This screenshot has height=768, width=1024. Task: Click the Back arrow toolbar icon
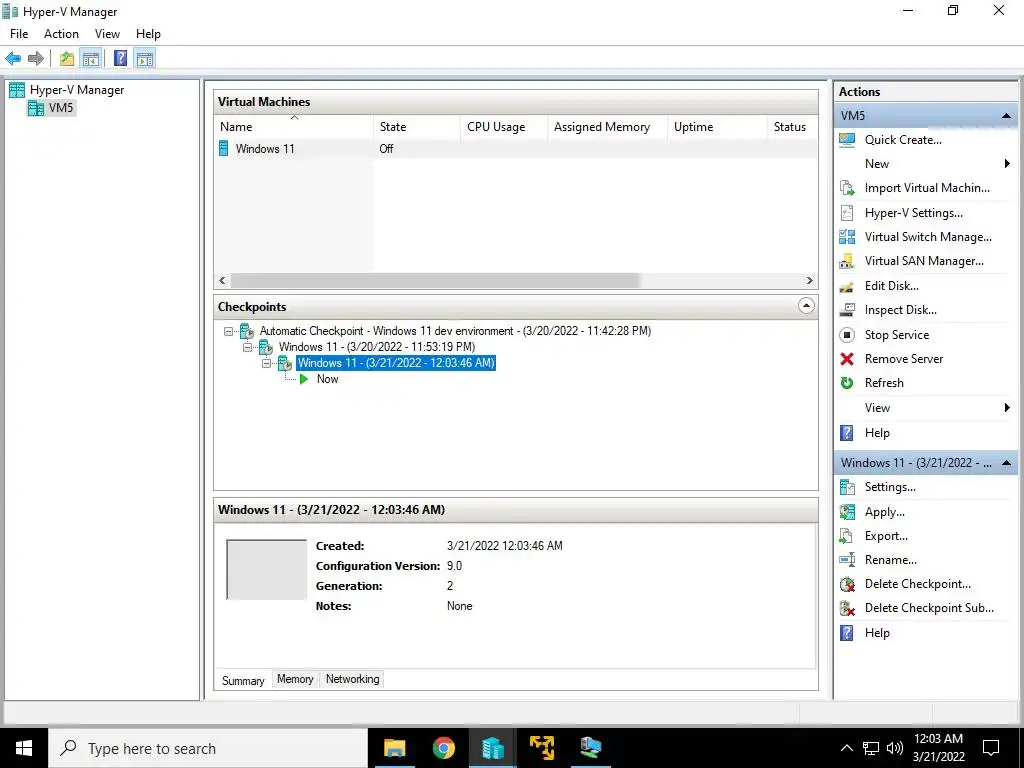click(13, 59)
